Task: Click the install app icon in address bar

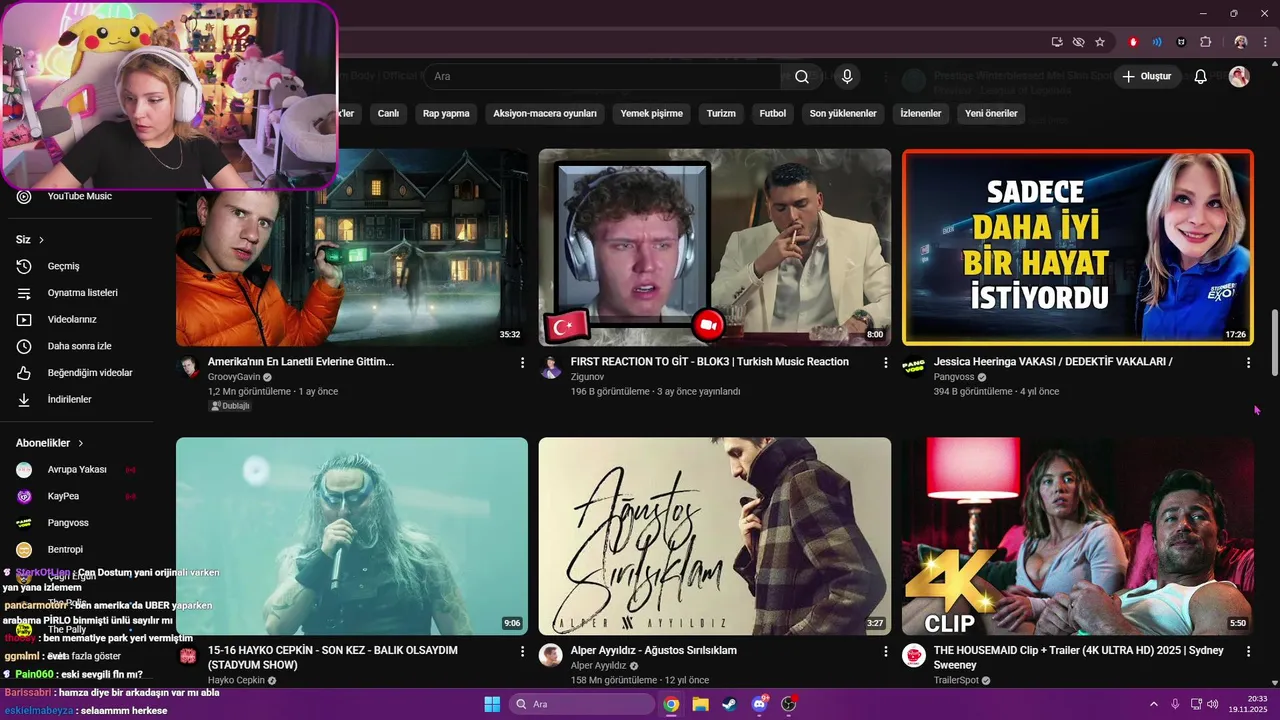Action: coord(1057,42)
